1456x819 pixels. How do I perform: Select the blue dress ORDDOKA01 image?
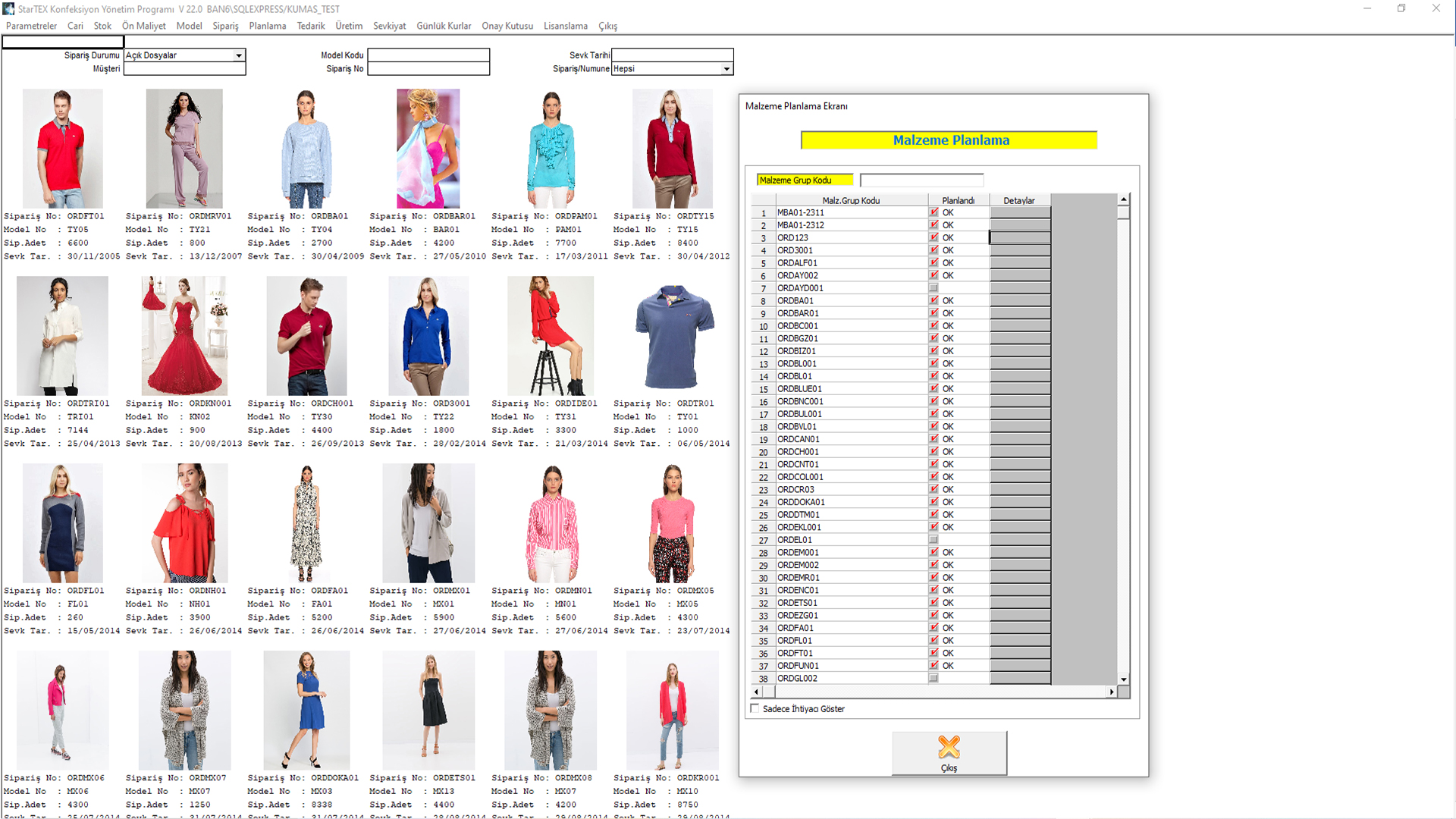[x=306, y=711]
